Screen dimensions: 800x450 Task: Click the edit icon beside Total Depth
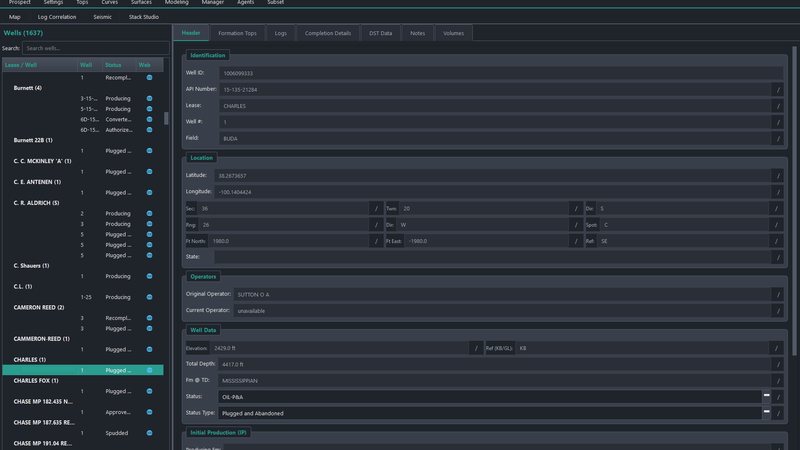778,364
